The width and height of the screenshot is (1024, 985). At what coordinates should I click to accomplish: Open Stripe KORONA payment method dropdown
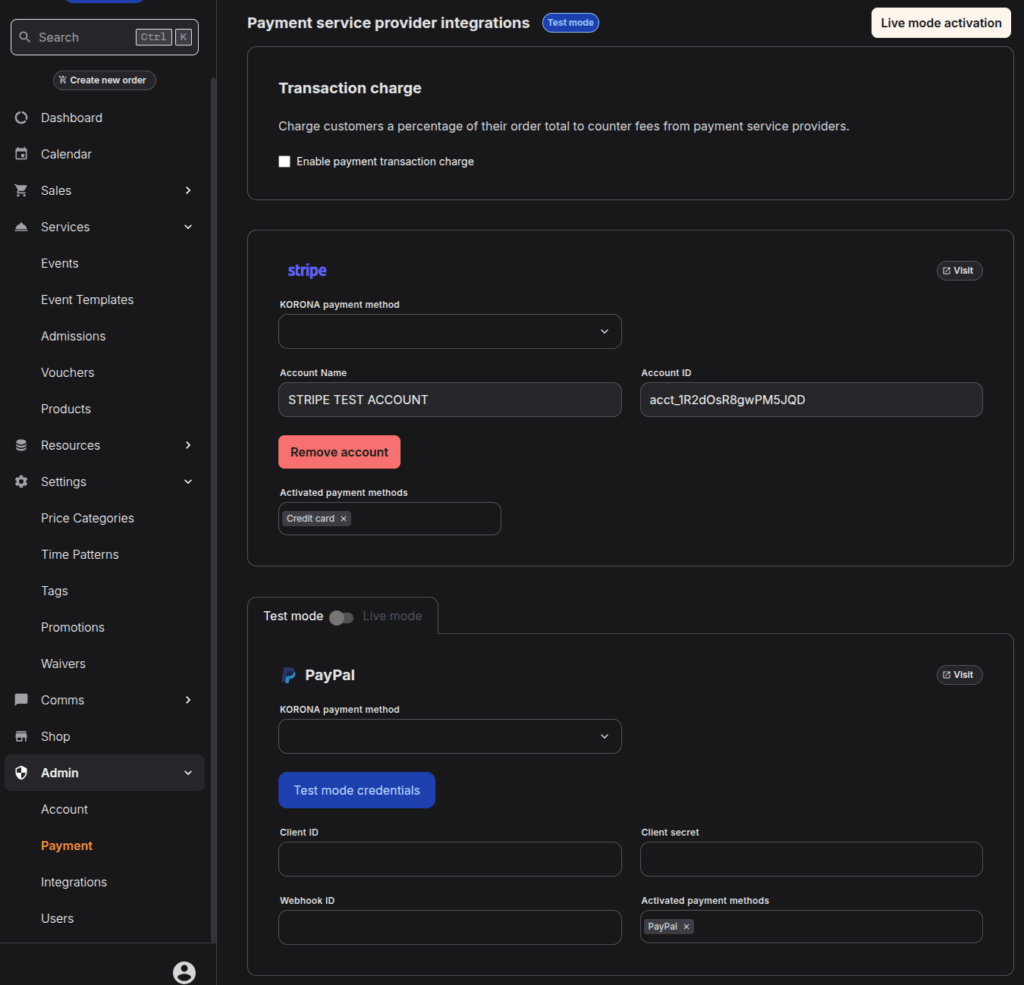point(450,332)
